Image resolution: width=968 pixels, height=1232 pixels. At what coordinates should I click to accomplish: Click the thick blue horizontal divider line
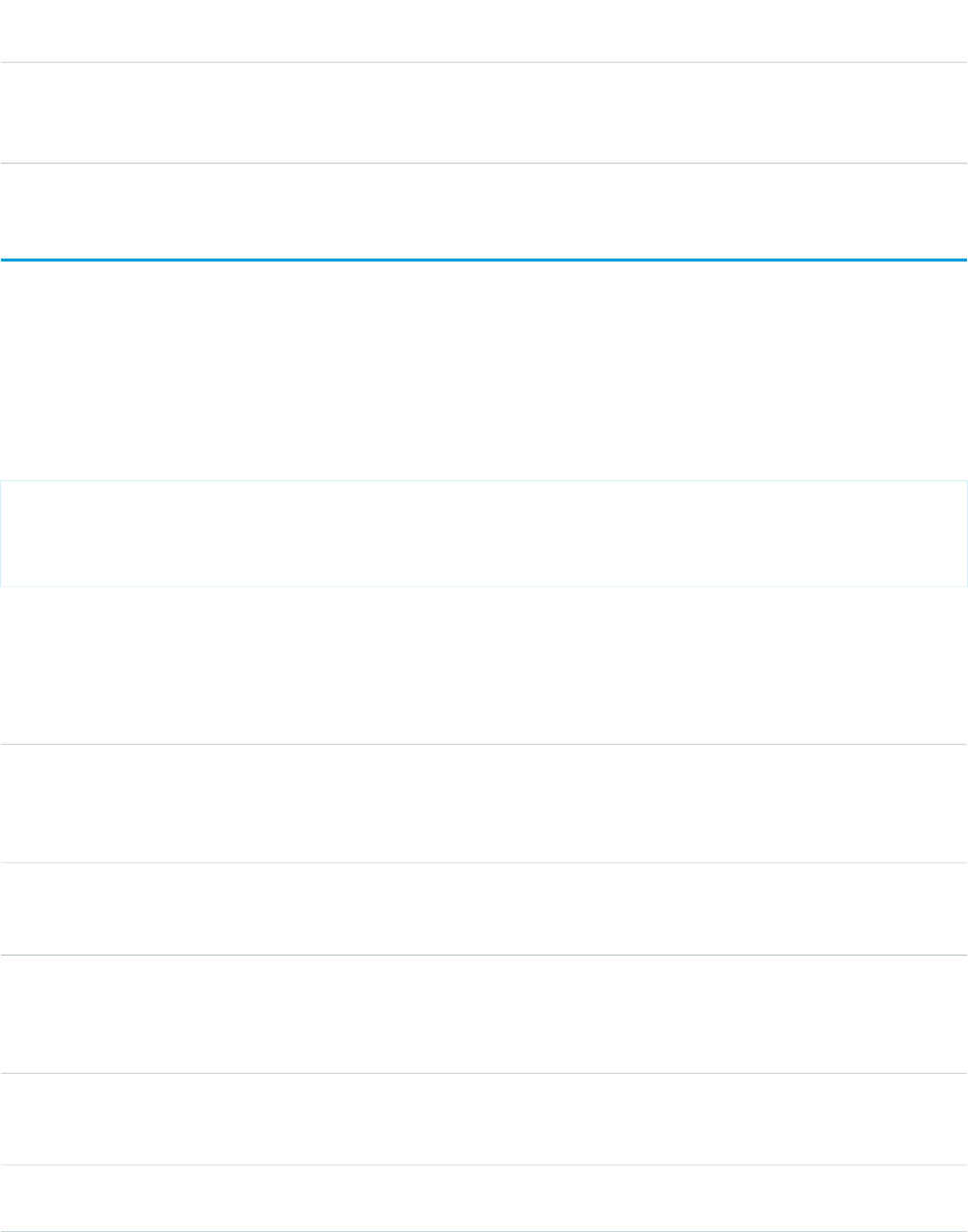coord(484,261)
